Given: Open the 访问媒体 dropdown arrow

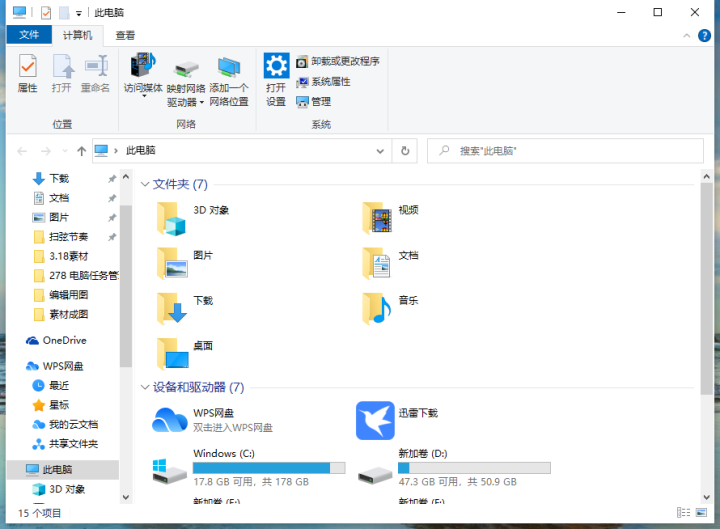Looking at the screenshot, I should [144, 96].
